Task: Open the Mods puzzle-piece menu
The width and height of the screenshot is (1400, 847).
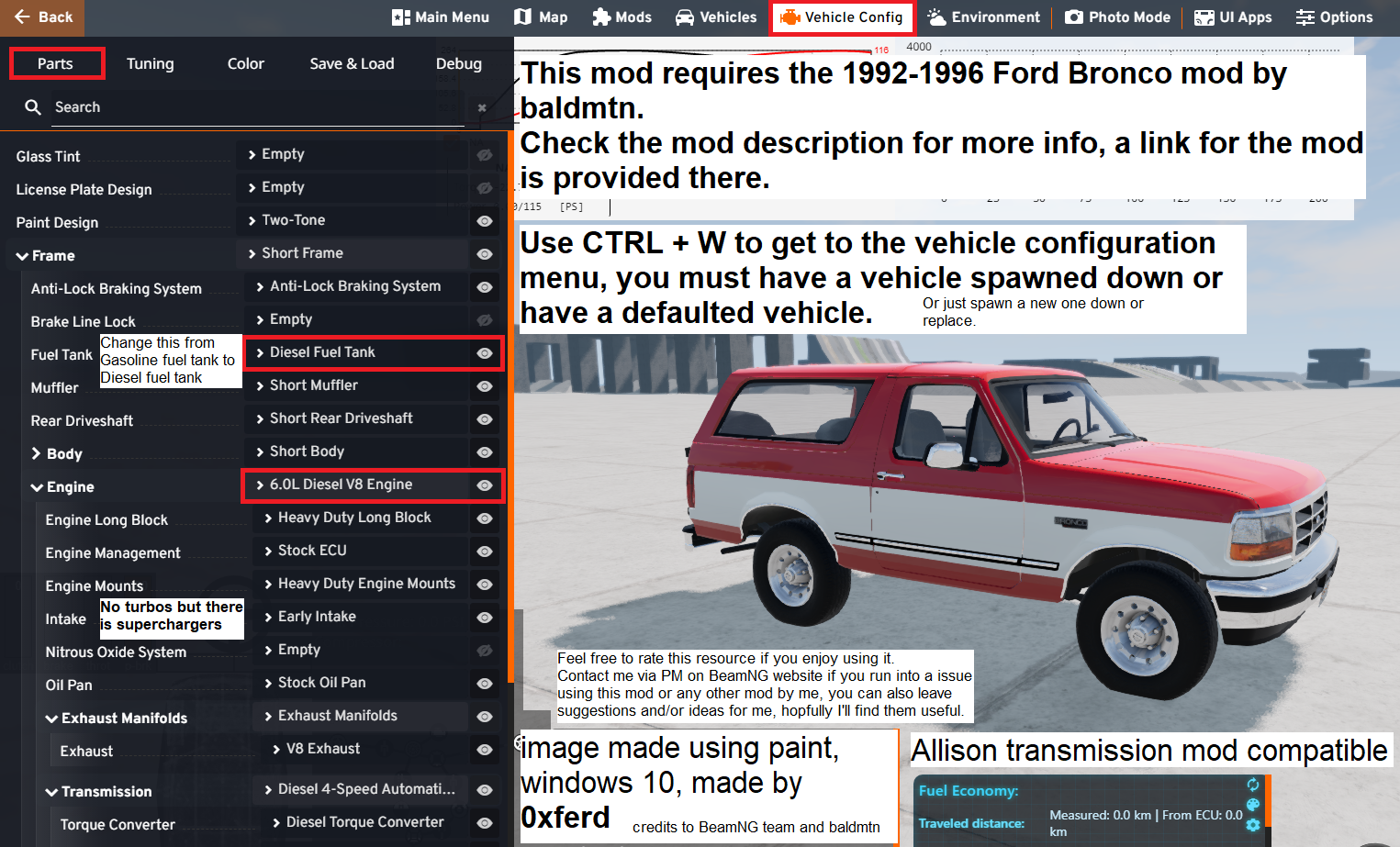Action: (x=622, y=17)
